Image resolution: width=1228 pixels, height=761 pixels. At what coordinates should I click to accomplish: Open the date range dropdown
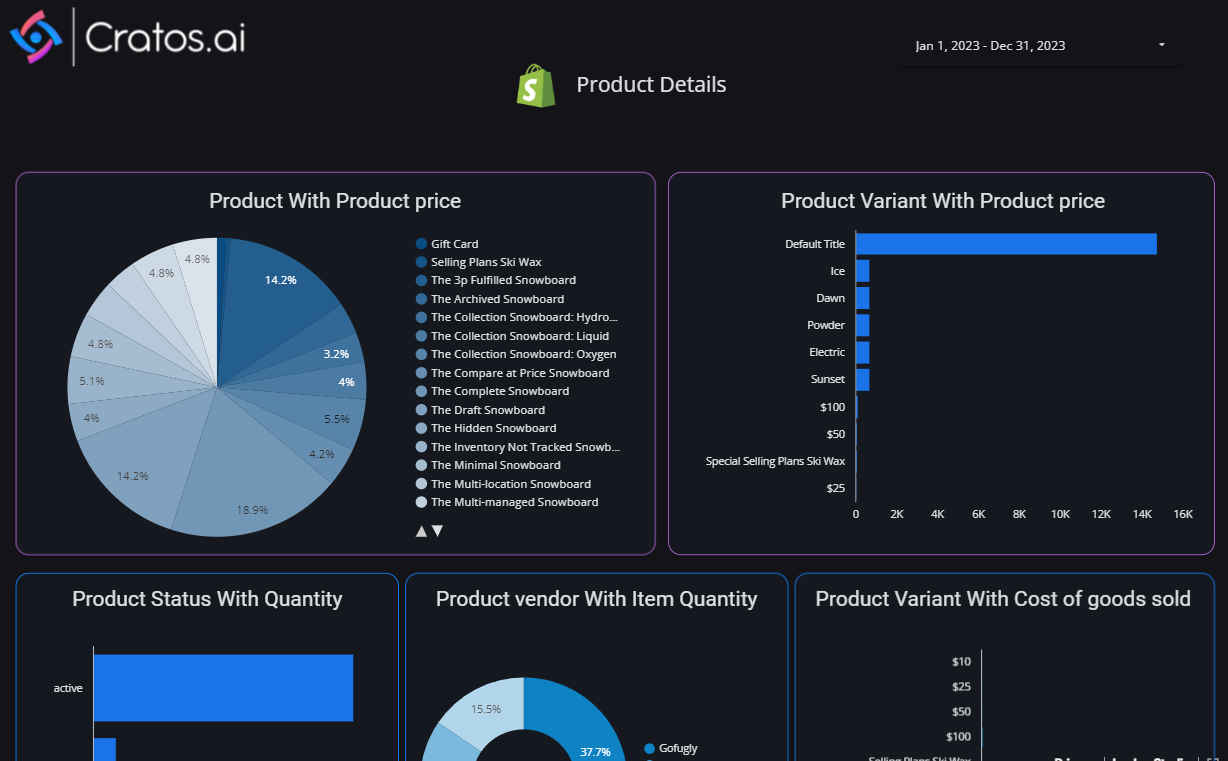[x=1040, y=46]
